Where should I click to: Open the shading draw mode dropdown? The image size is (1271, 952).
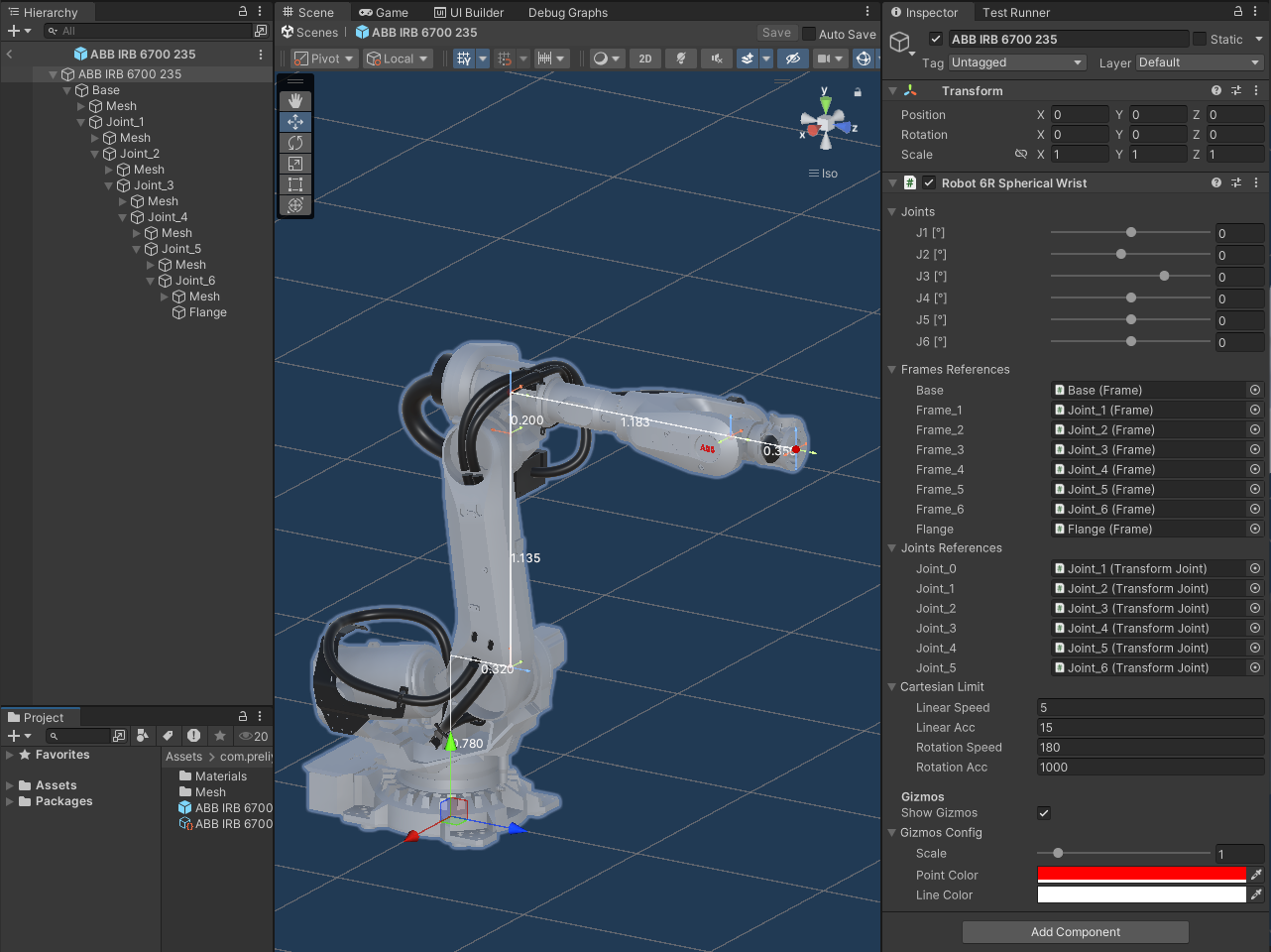click(x=606, y=59)
